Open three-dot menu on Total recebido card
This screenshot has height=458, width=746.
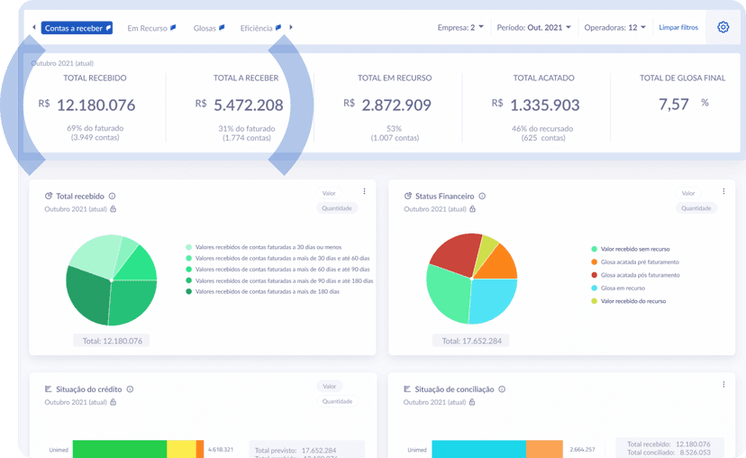[x=364, y=192]
